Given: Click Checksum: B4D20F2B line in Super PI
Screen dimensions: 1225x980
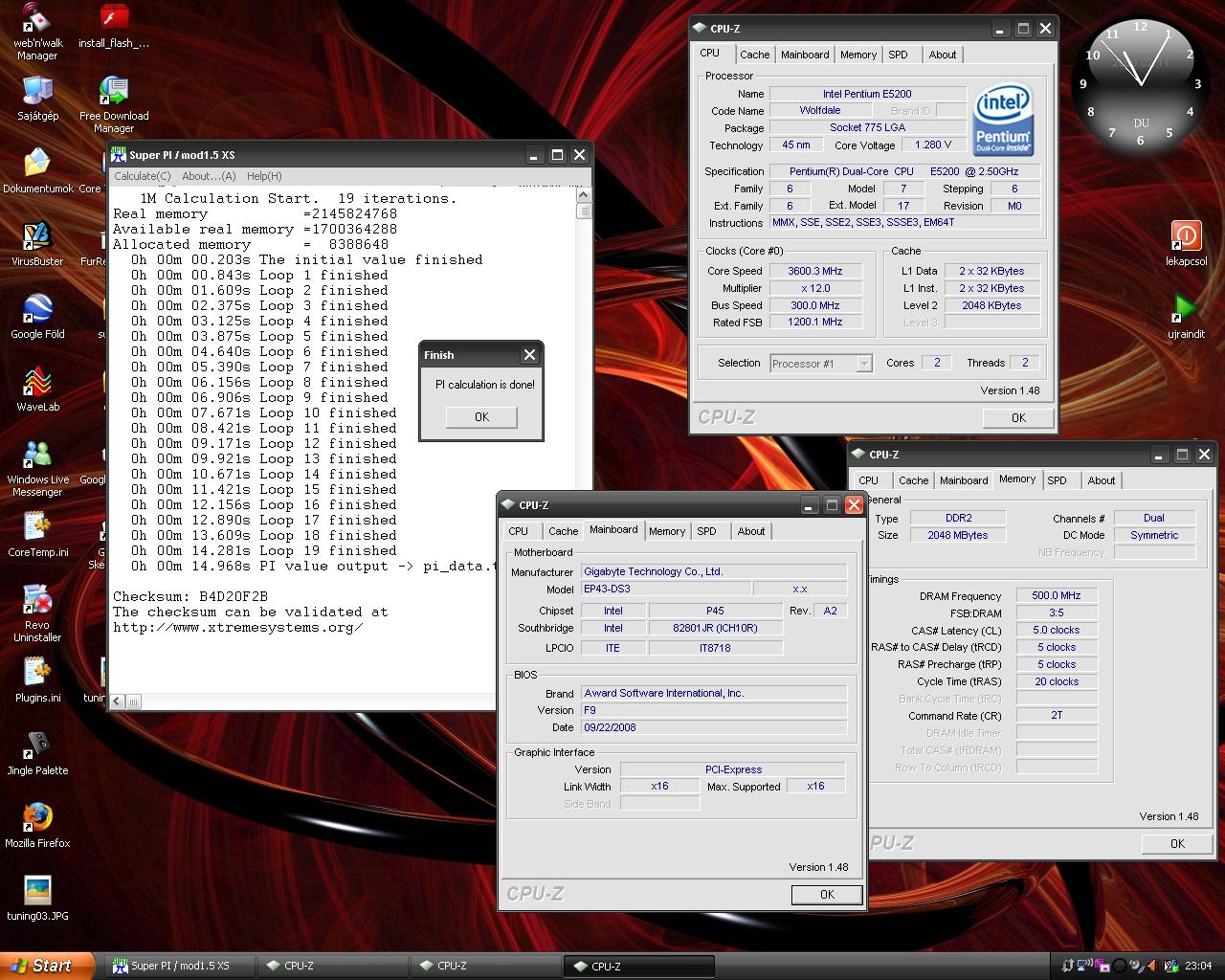Looking at the screenshot, I should 190,596.
